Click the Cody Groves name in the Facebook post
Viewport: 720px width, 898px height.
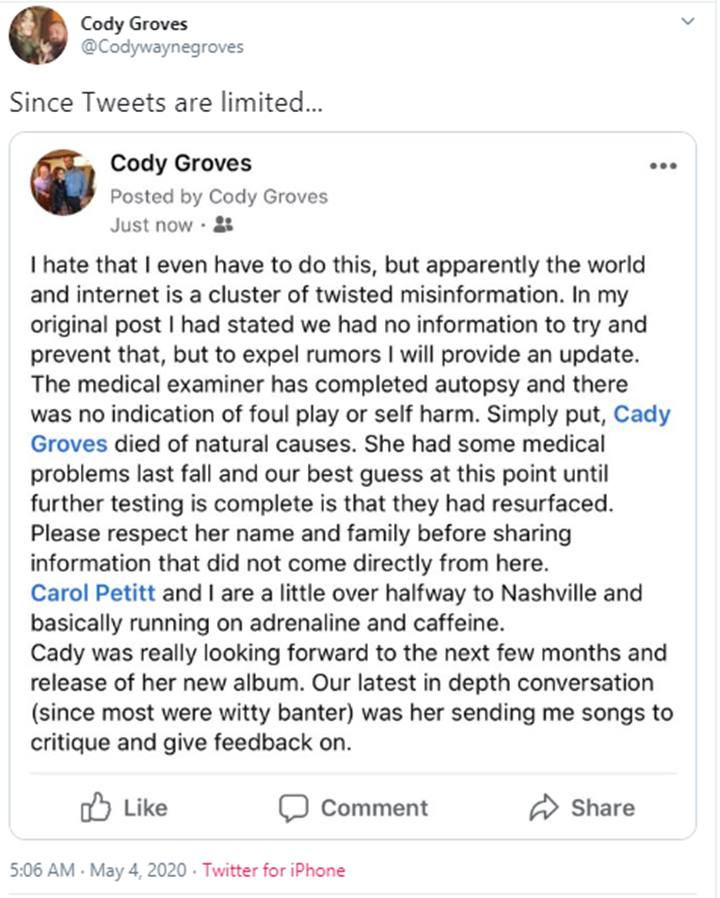180,163
